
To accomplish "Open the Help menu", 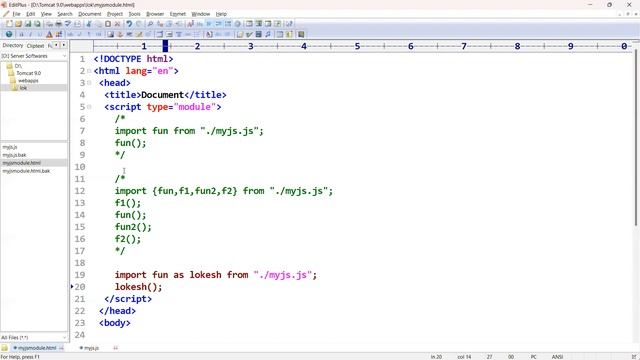I will point(221,14).
